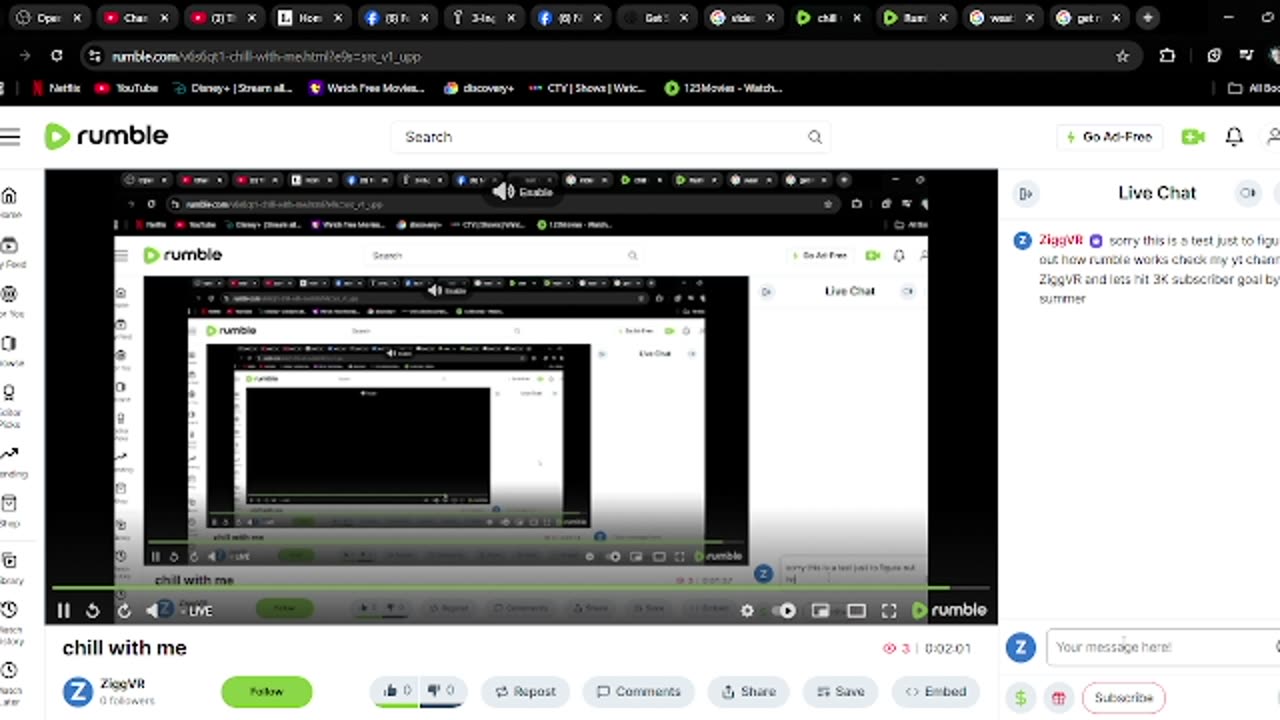The image size is (1280, 720).
Task: Like the video with thumbs up
Action: [397, 691]
